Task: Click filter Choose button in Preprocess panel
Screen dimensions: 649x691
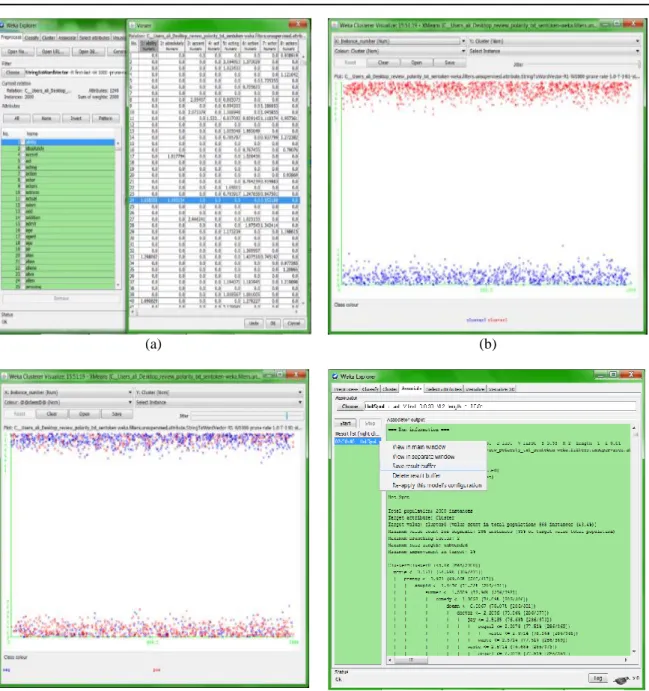Action: 13,72
